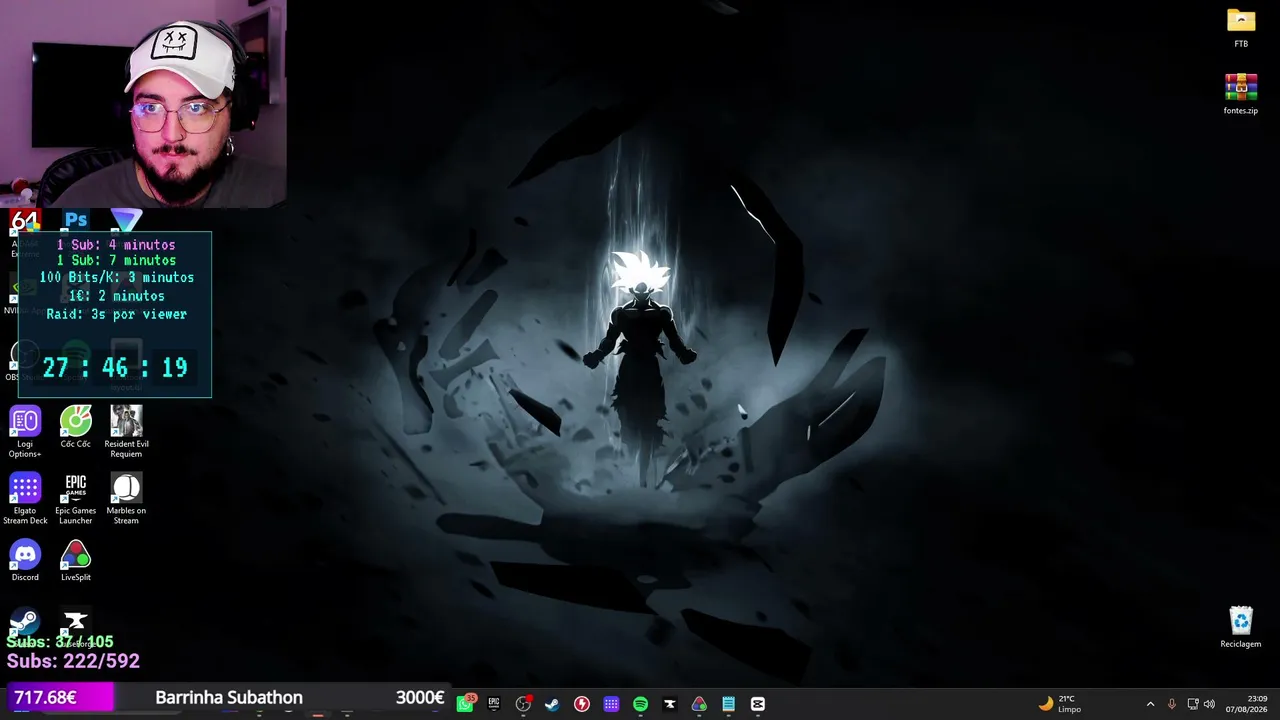Image resolution: width=1280 pixels, height=720 pixels.
Task: Select the Reciclagem recycle bin icon
Action: point(1240,627)
